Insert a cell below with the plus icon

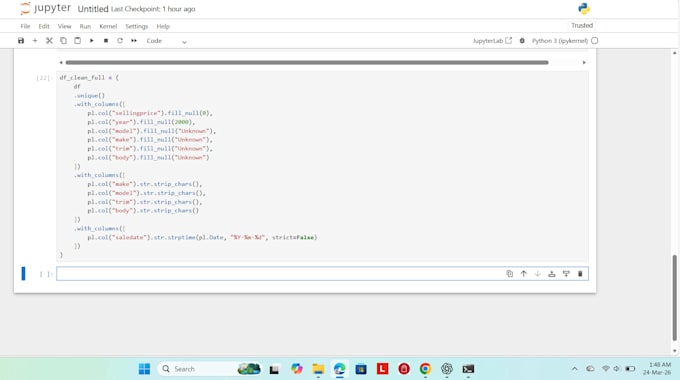pyautogui.click(x=35, y=41)
